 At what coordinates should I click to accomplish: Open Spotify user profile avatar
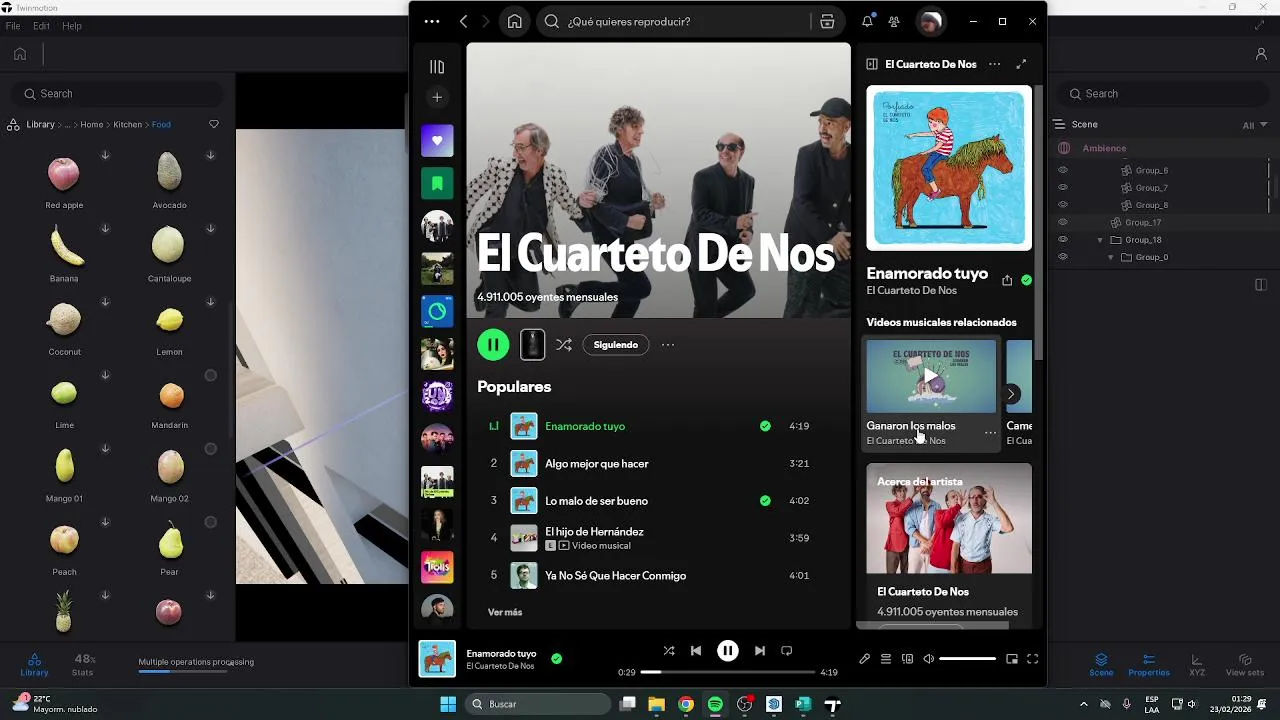coord(931,21)
